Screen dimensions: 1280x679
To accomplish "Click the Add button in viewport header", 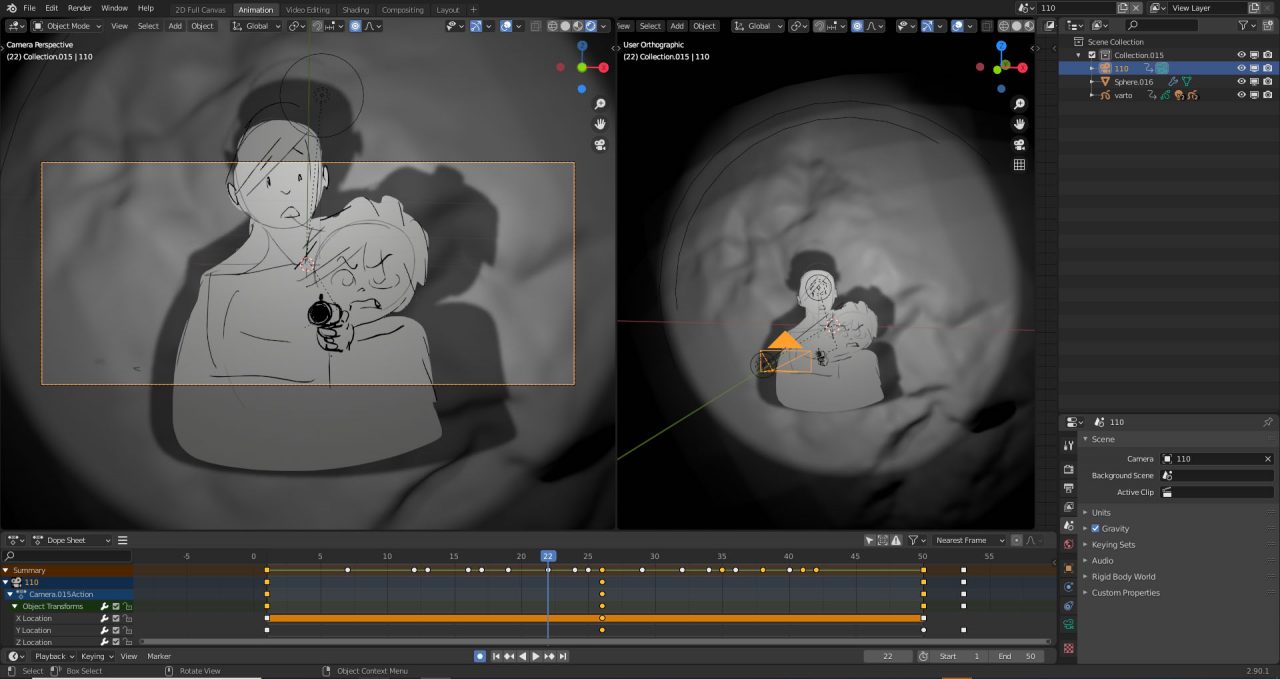I will pyautogui.click(x=174, y=26).
